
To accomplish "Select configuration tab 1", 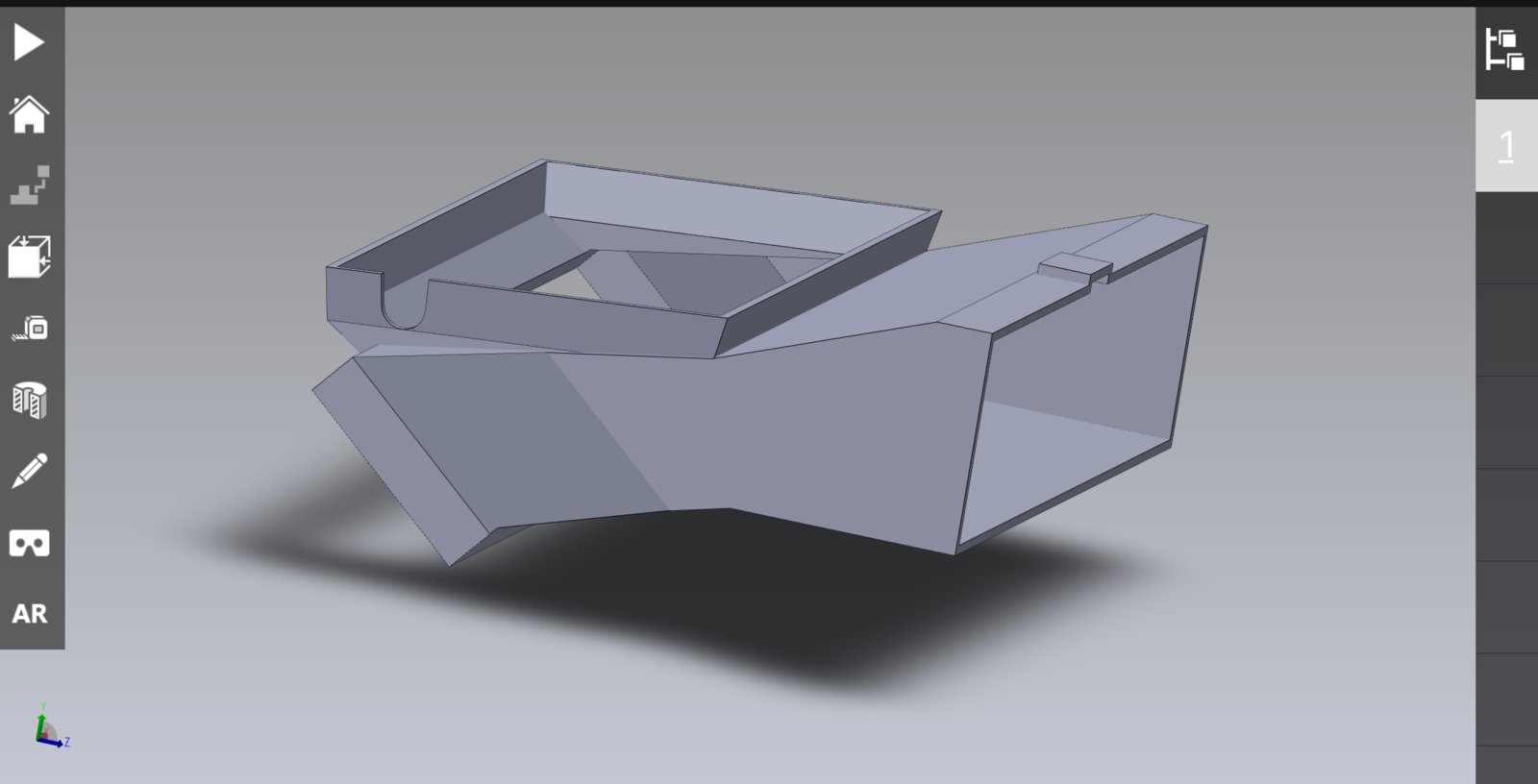I will coord(1505,146).
